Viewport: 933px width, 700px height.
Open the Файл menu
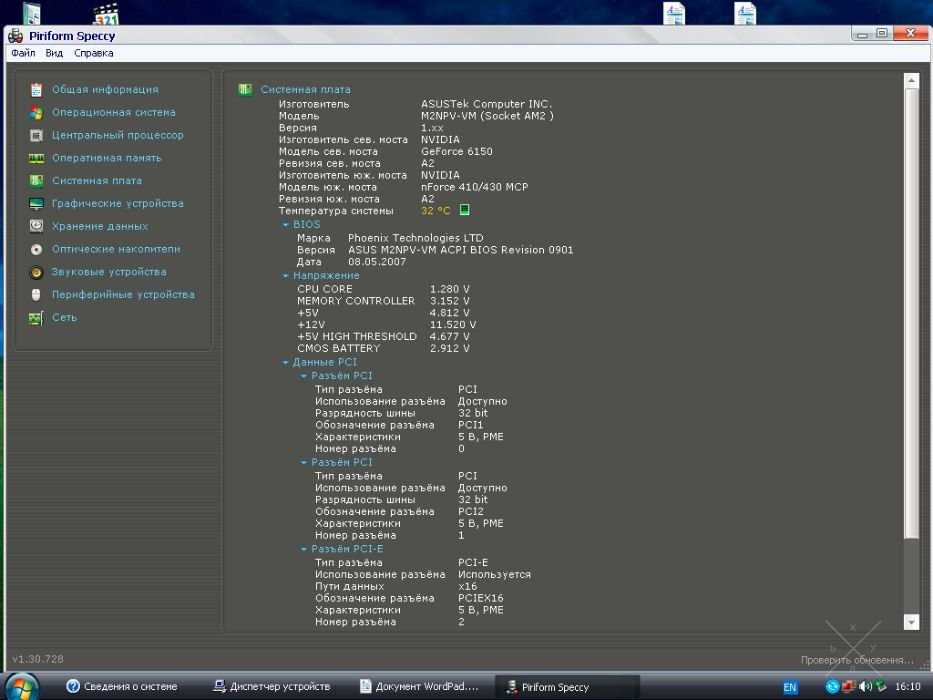23,53
